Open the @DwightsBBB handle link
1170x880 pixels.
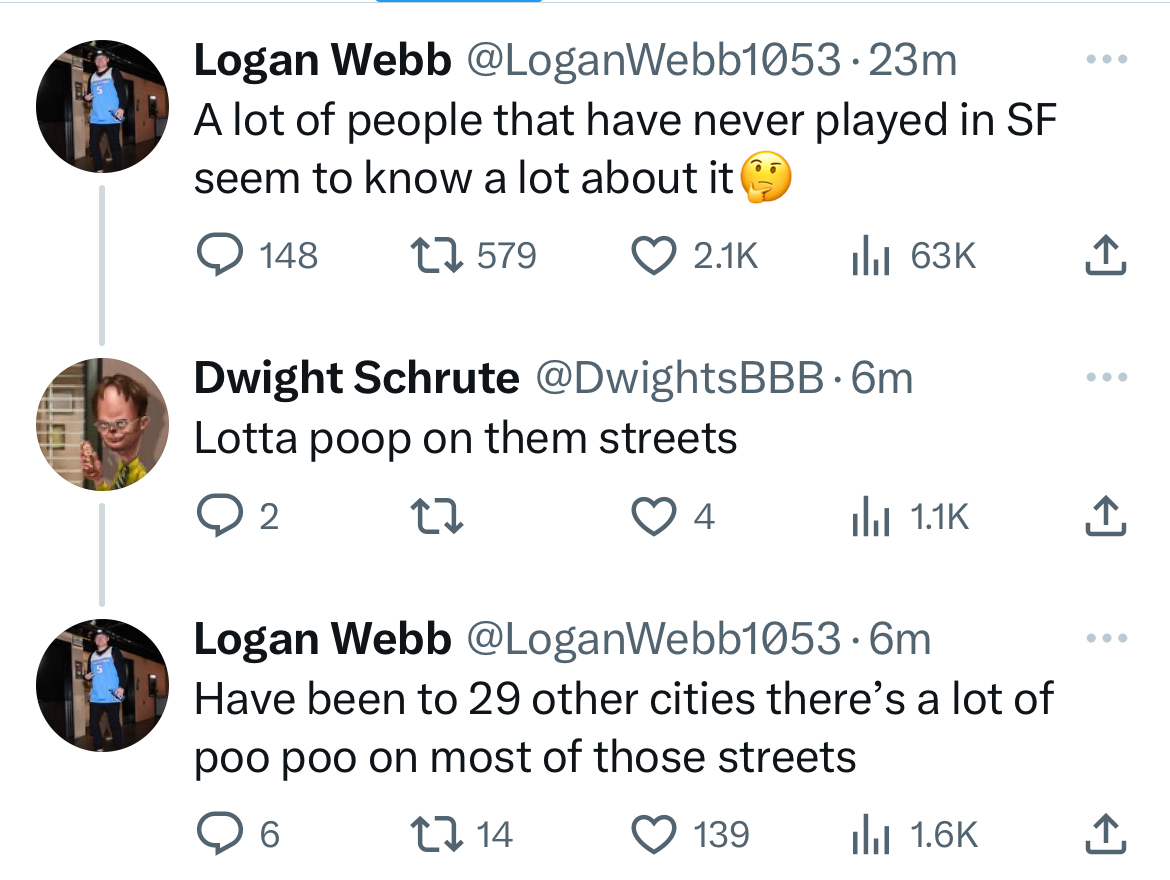682,379
